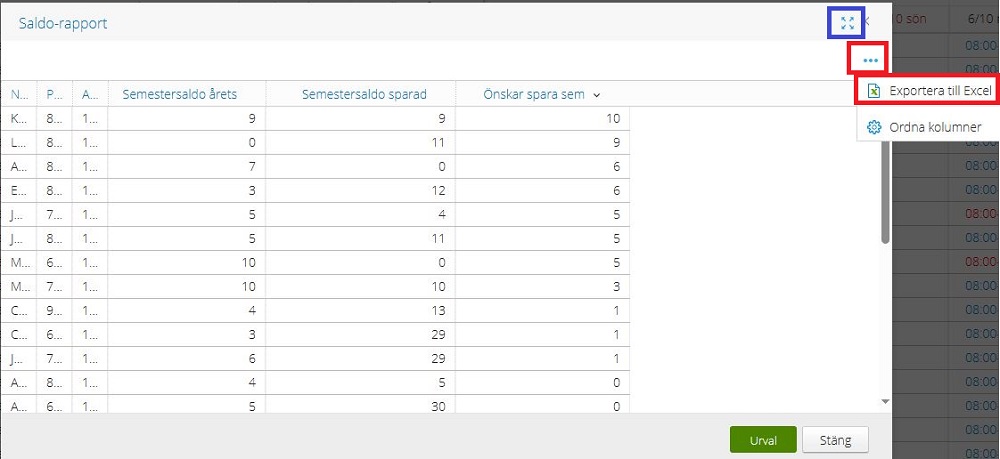This screenshot has width=1000, height=459.
Task: Expand the Saldo-rapport dialog to fullscreen
Action: (847, 22)
